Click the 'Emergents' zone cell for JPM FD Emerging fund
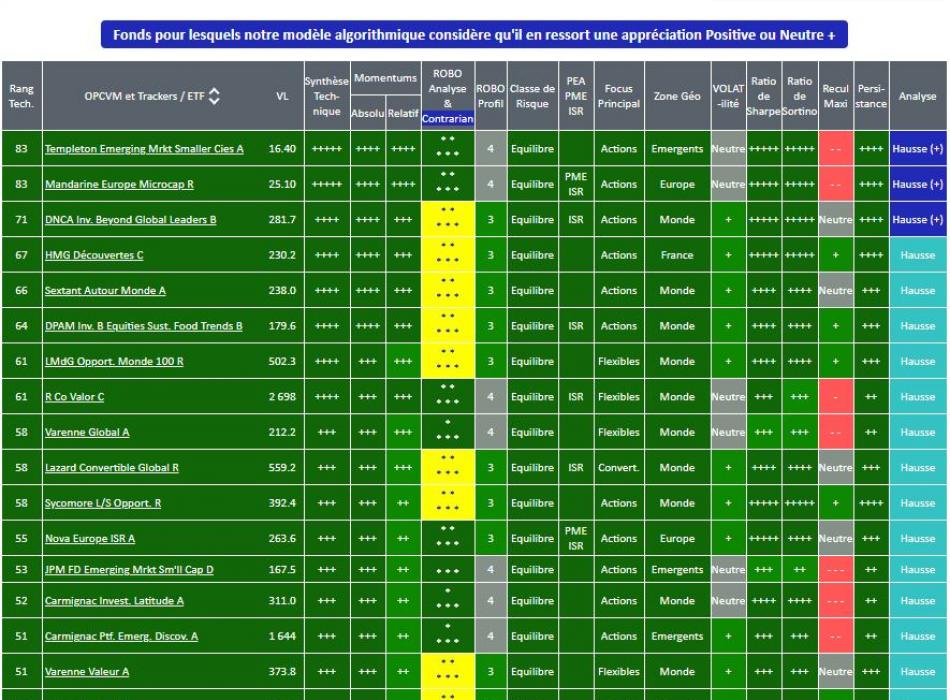Image resolution: width=950 pixels, height=700 pixels. point(677,570)
